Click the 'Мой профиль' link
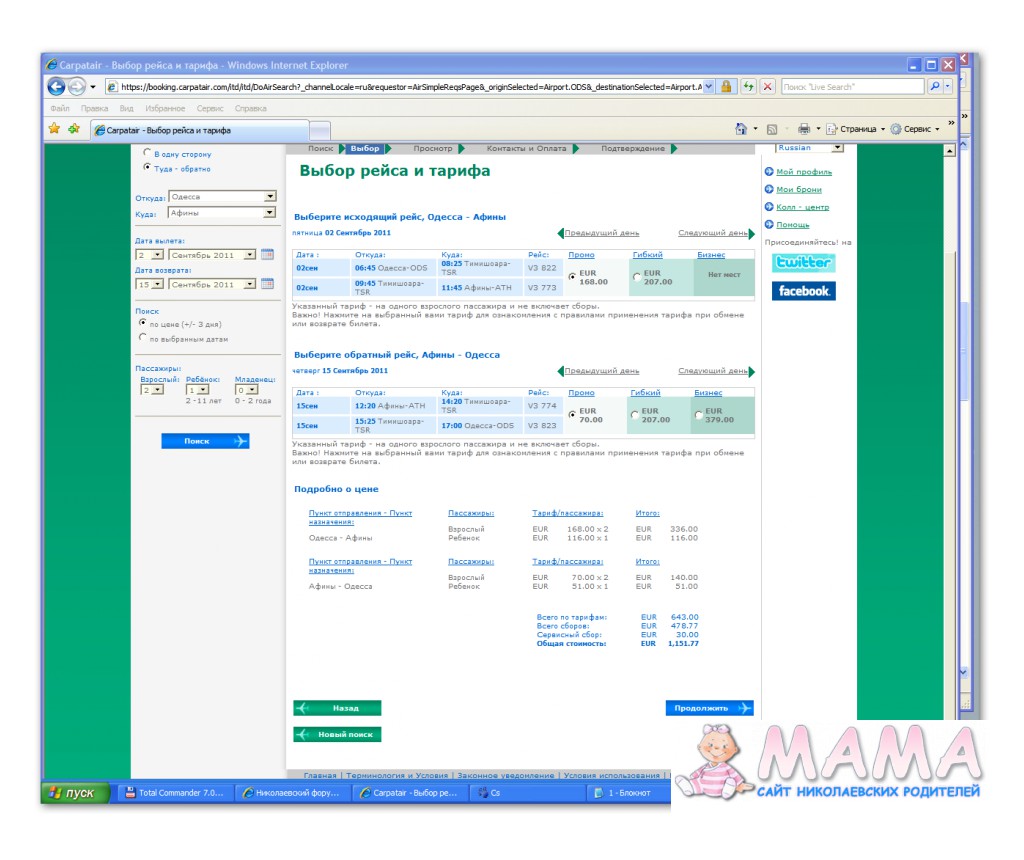The width and height of the screenshot is (1024, 860). [803, 172]
